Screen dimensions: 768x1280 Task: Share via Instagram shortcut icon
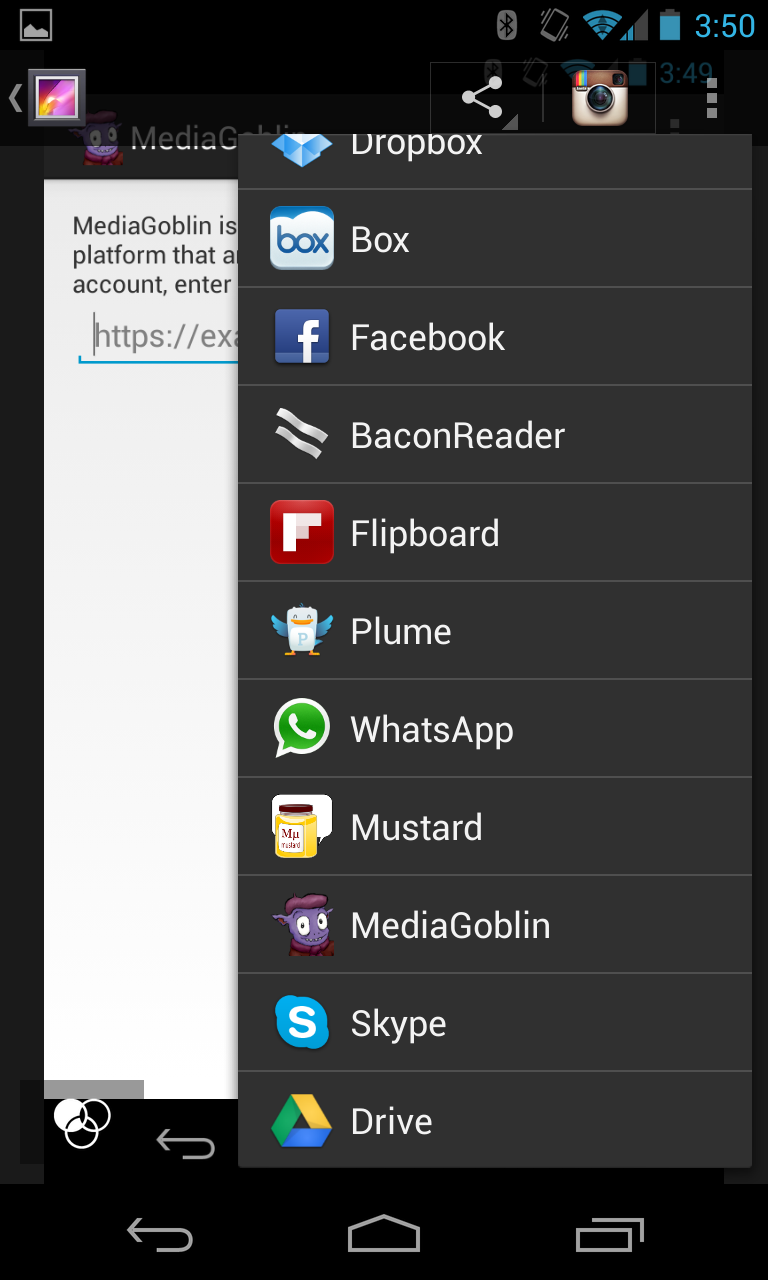point(599,98)
